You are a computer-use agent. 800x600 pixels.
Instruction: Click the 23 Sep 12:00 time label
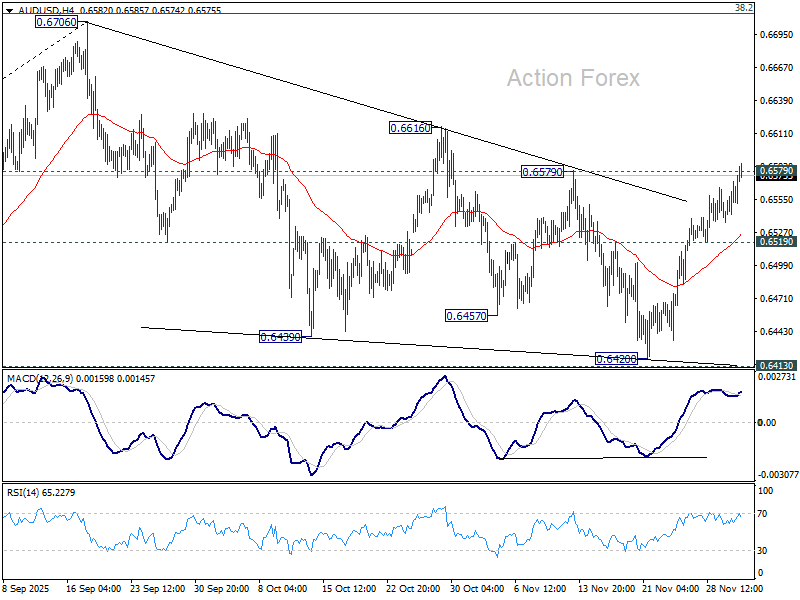pyautogui.click(x=158, y=588)
